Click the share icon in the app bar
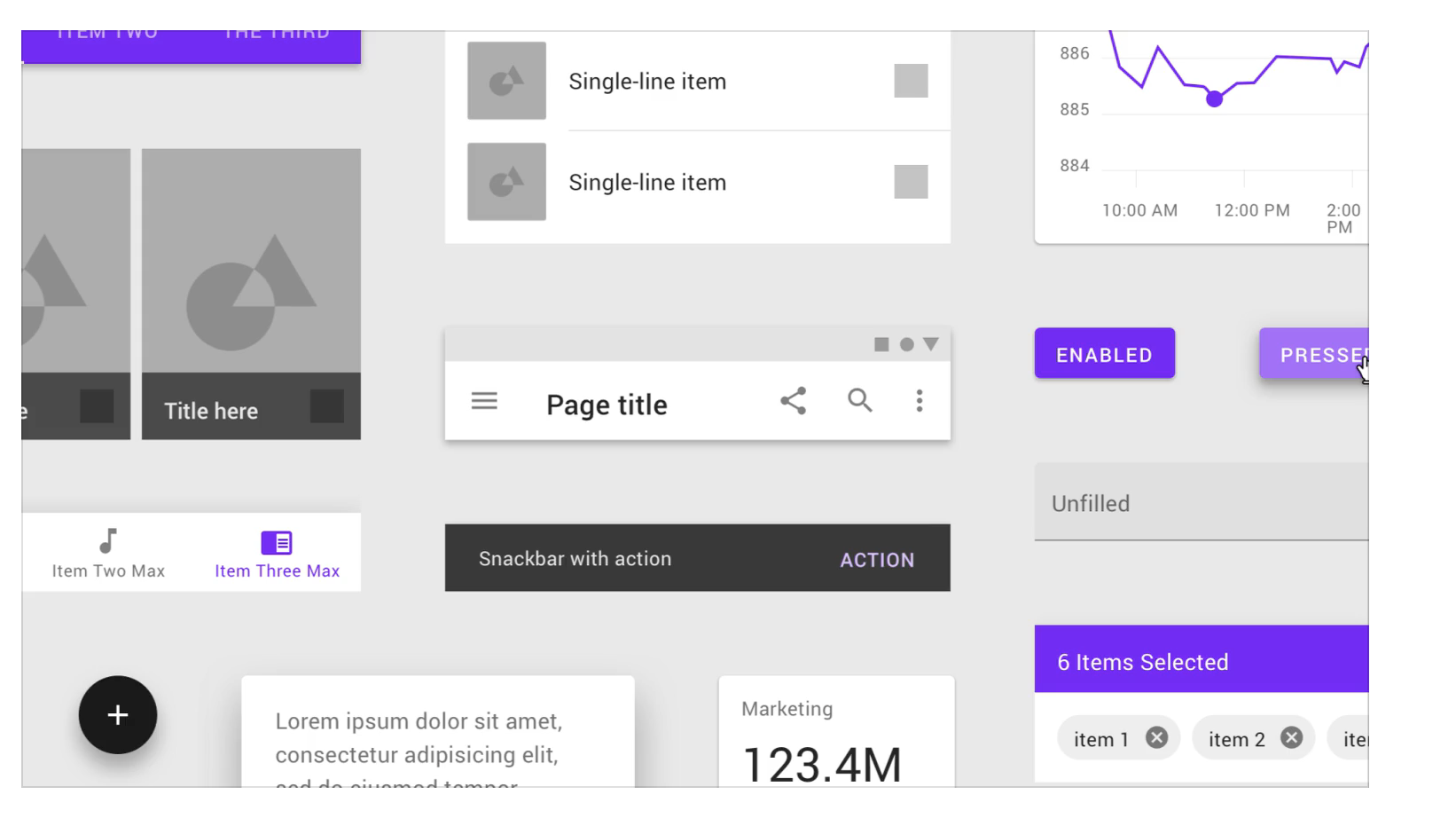 point(793,401)
